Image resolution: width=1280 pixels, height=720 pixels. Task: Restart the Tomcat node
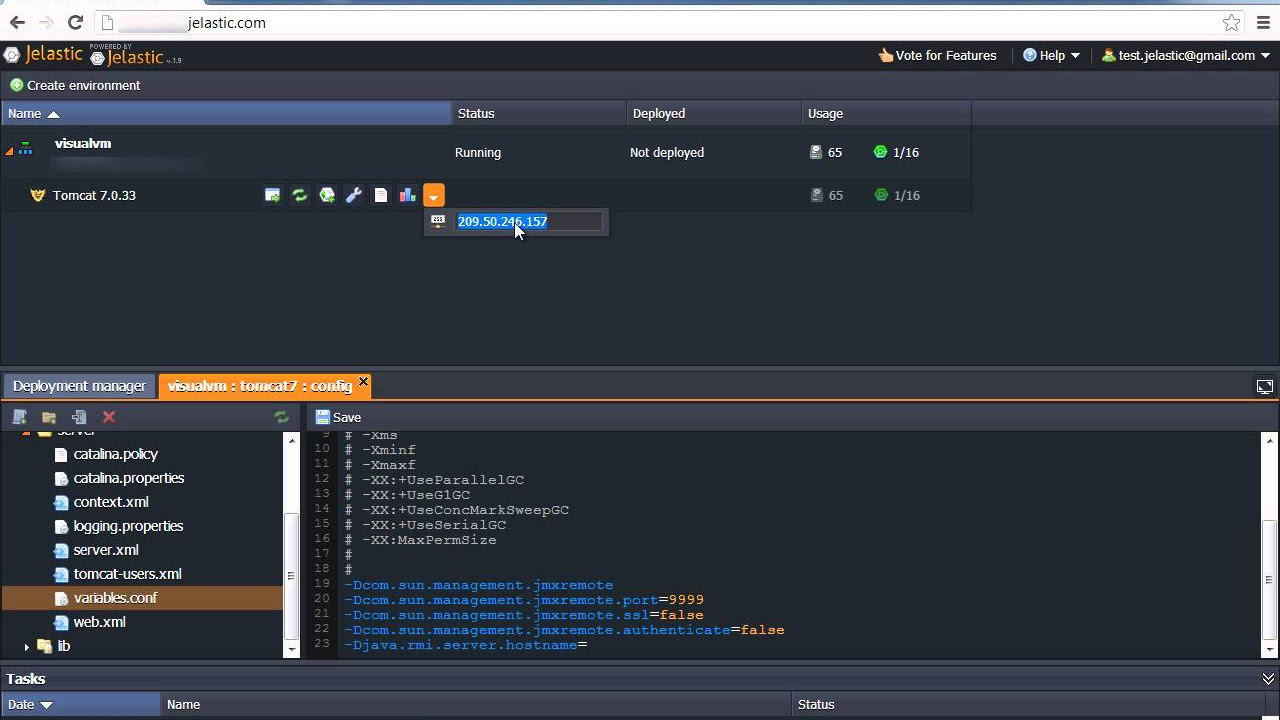click(299, 195)
